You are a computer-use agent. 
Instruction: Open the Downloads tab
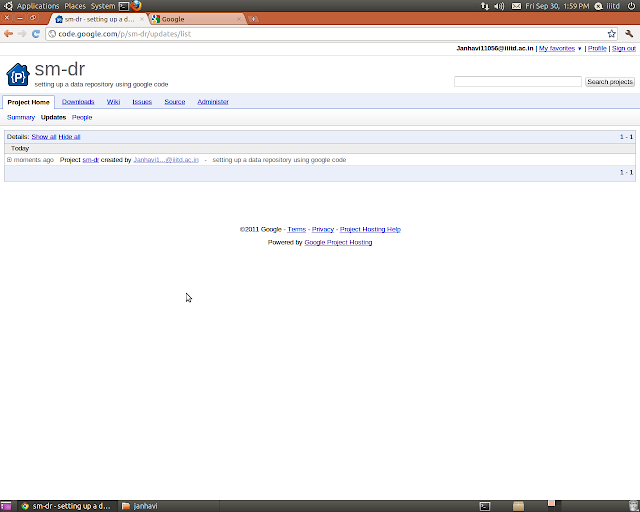coord(78,102)
